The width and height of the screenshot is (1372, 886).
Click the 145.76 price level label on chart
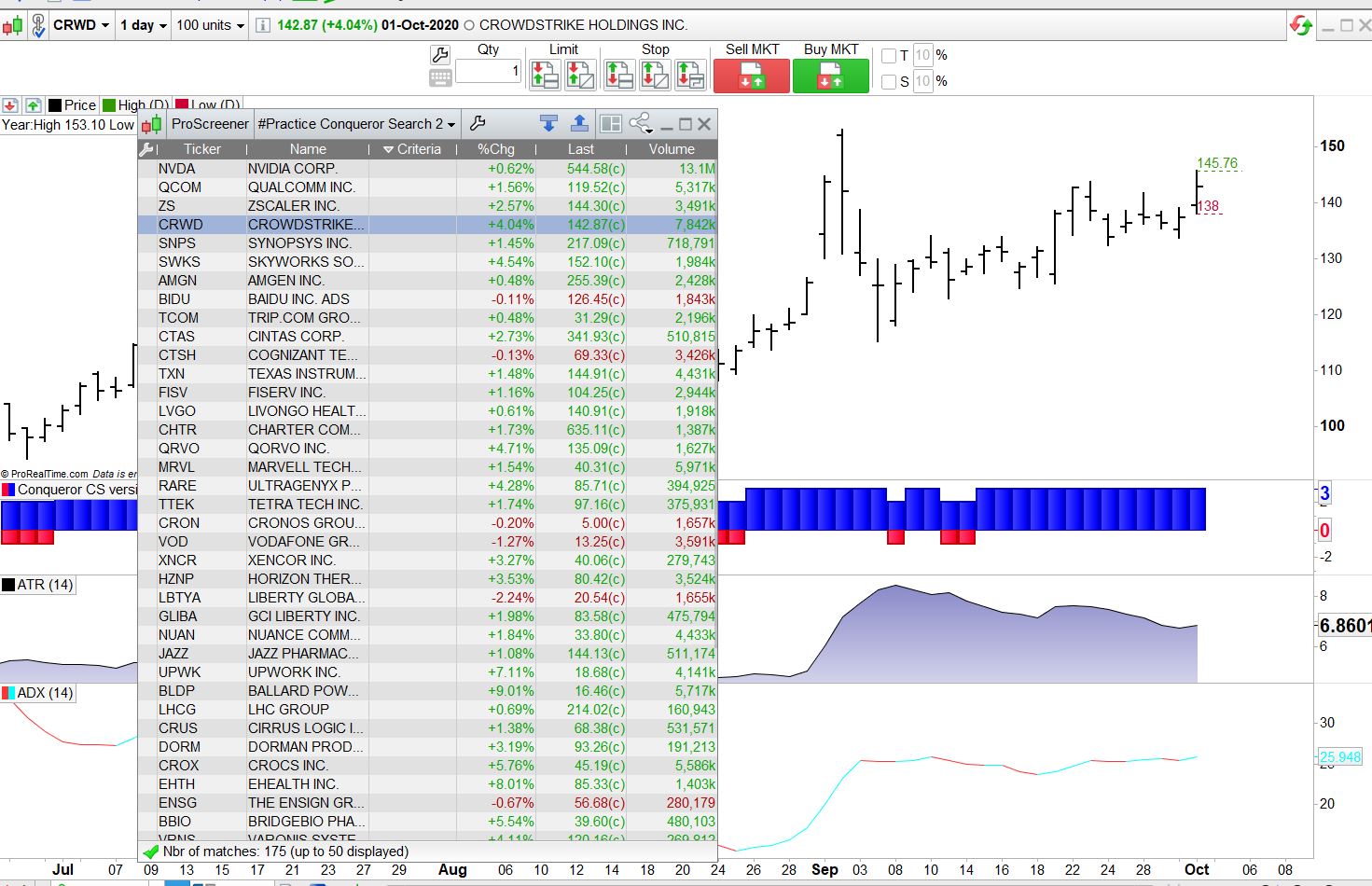coord(1217,163)
